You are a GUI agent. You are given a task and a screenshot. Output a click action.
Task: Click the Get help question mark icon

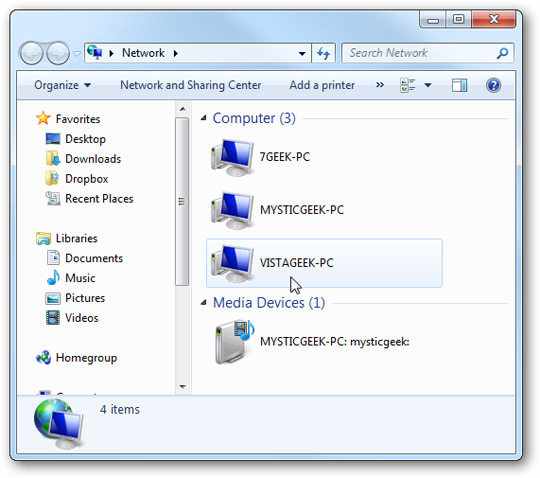click(493, 85)
